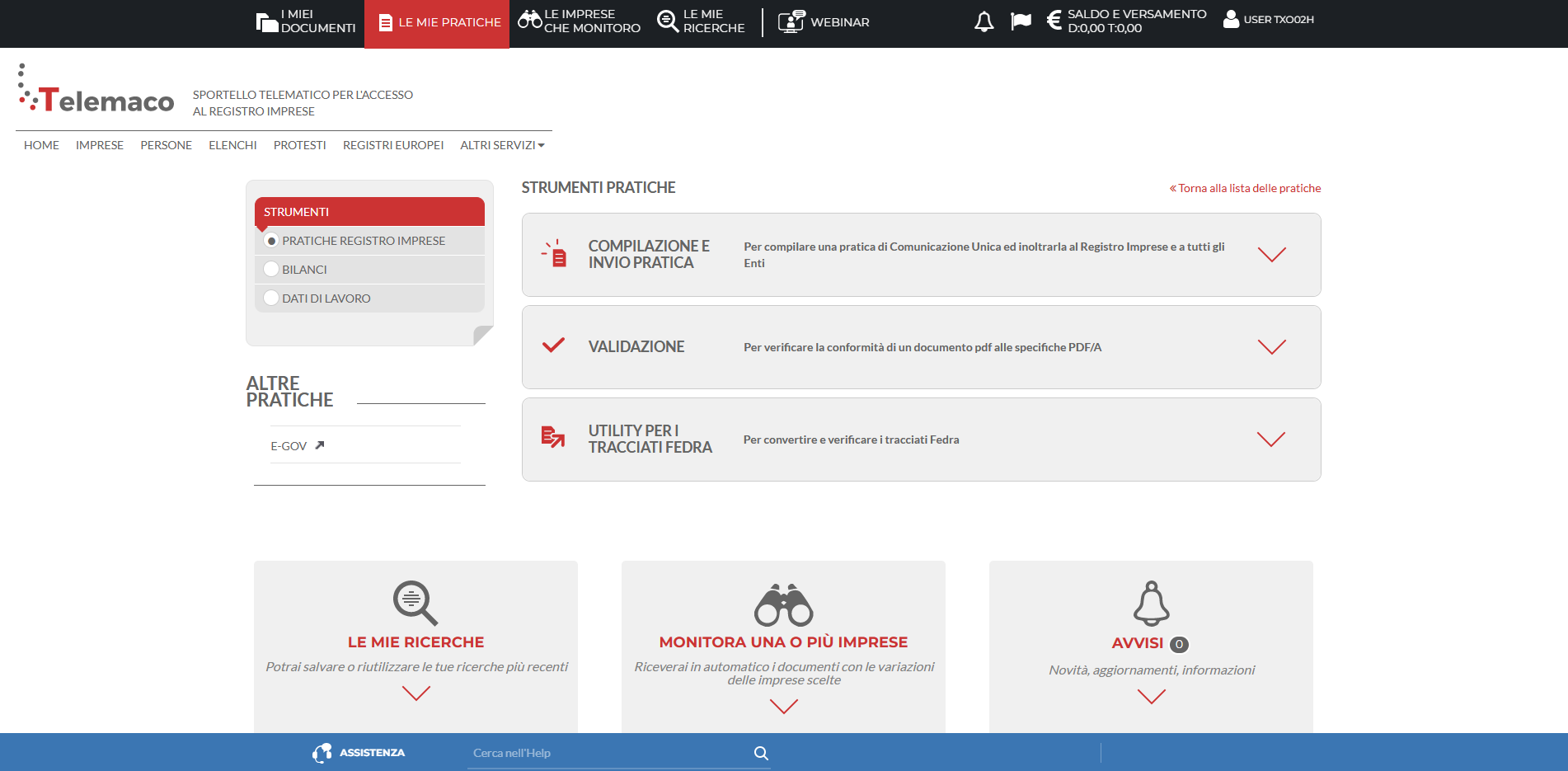The height and width of the screenshot is (771, 1568).
Task: Click Torna alla lista delle pratiche link
Action: tap(1248, 188)
